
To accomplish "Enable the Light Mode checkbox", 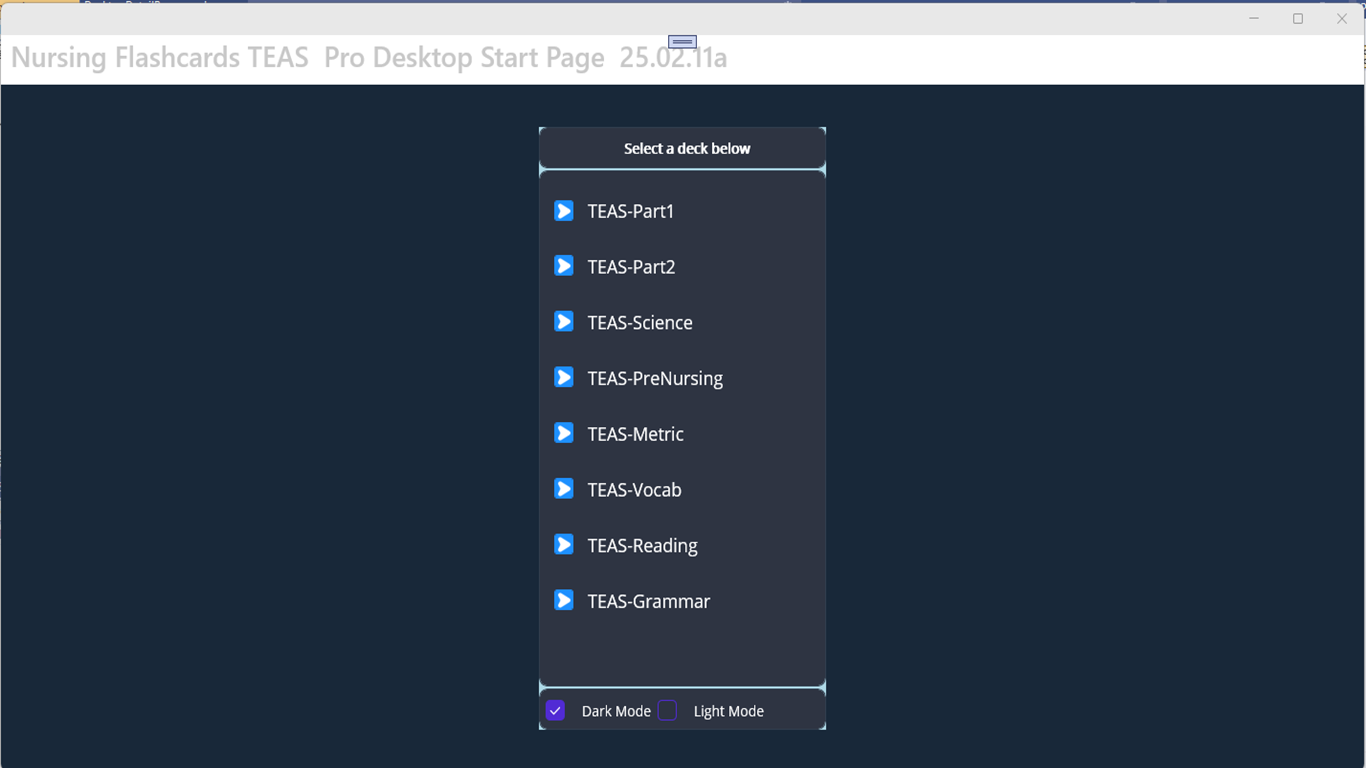I will click(x=667, y=710).
